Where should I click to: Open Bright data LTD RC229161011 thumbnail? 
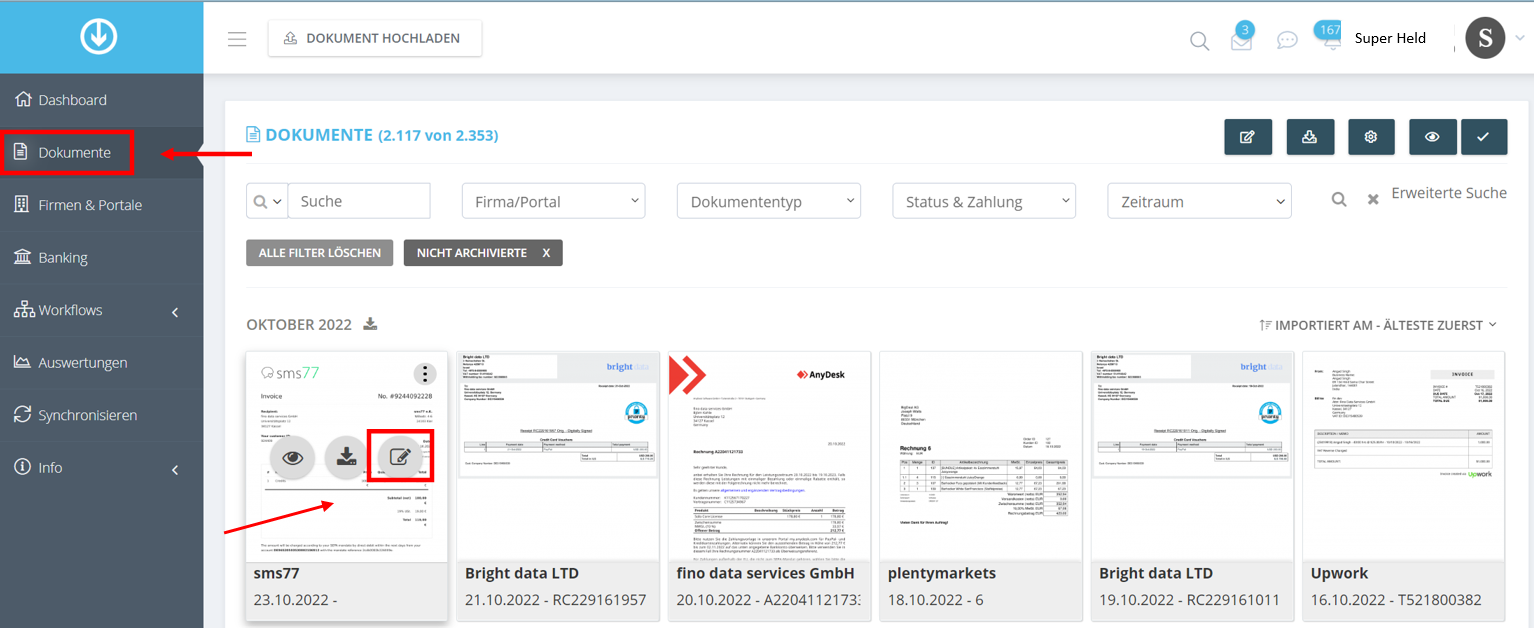click(x=1192, y=455)
